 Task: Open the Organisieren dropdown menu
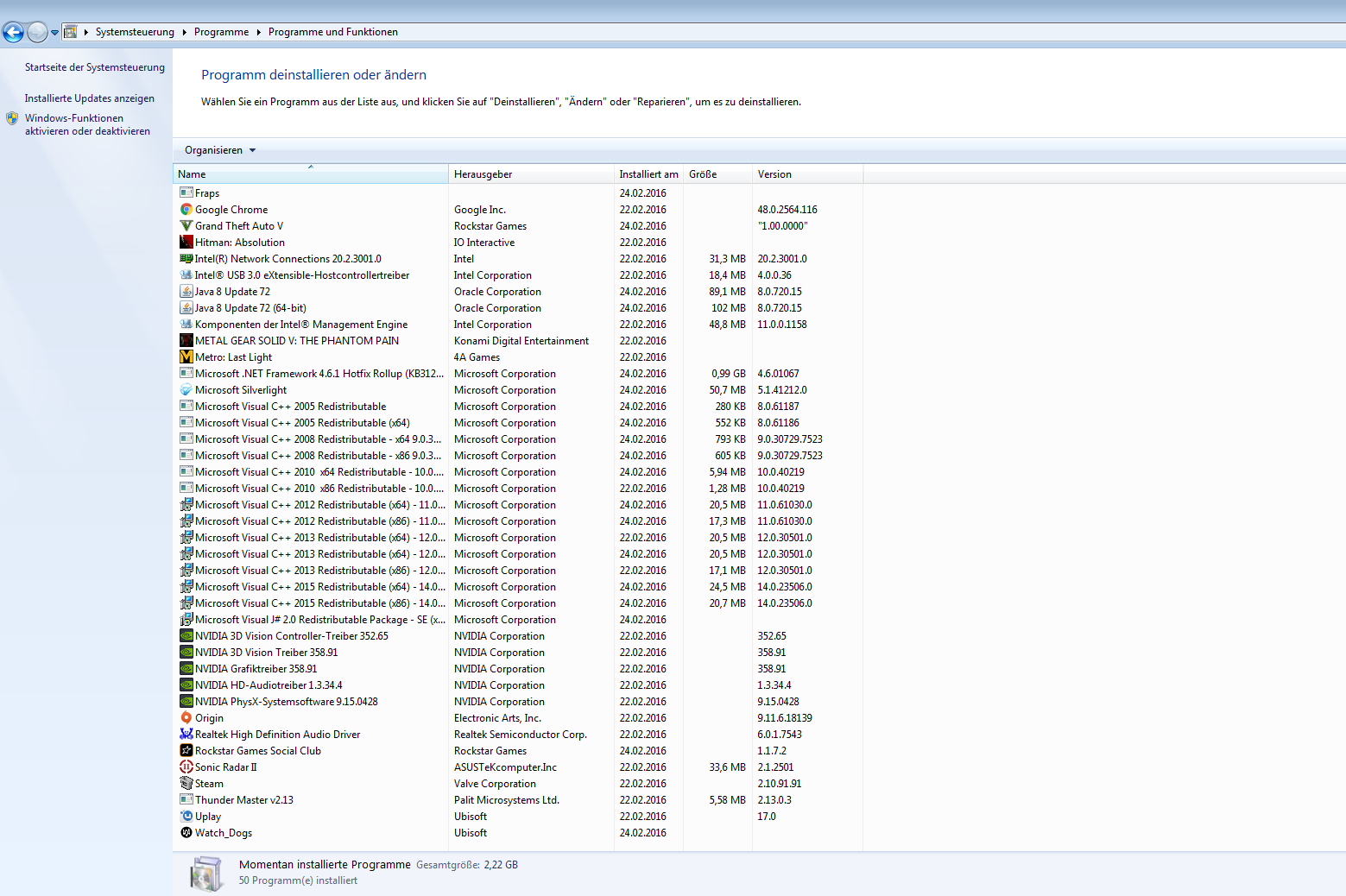pos(220,150)
